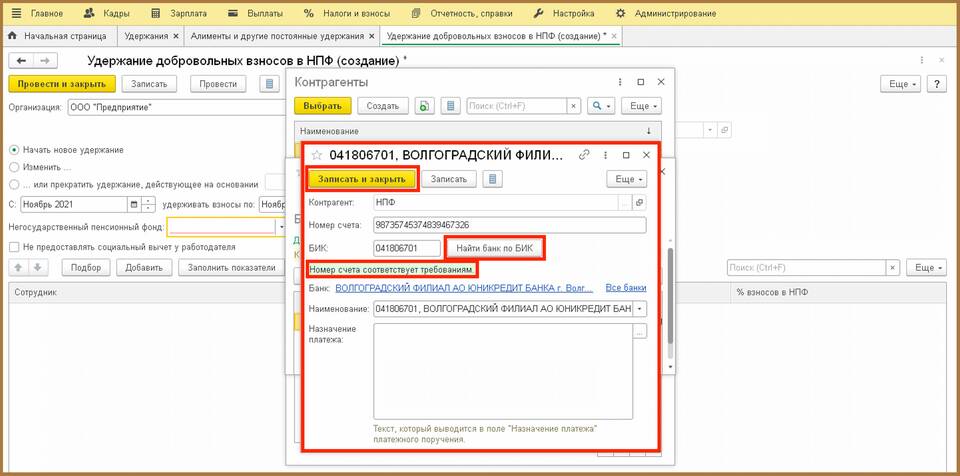Switch to Алименты и другие постоянные удержания tab
This screenshot has height=476, width=960.
pos(277,36)
